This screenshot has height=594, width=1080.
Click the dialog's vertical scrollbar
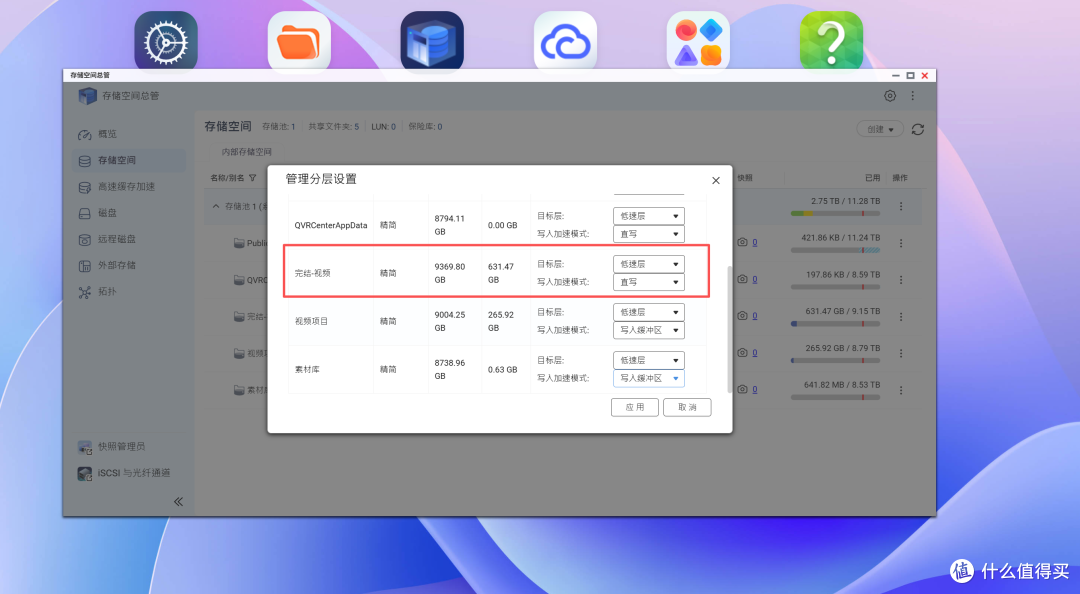(x=729, y=329)
